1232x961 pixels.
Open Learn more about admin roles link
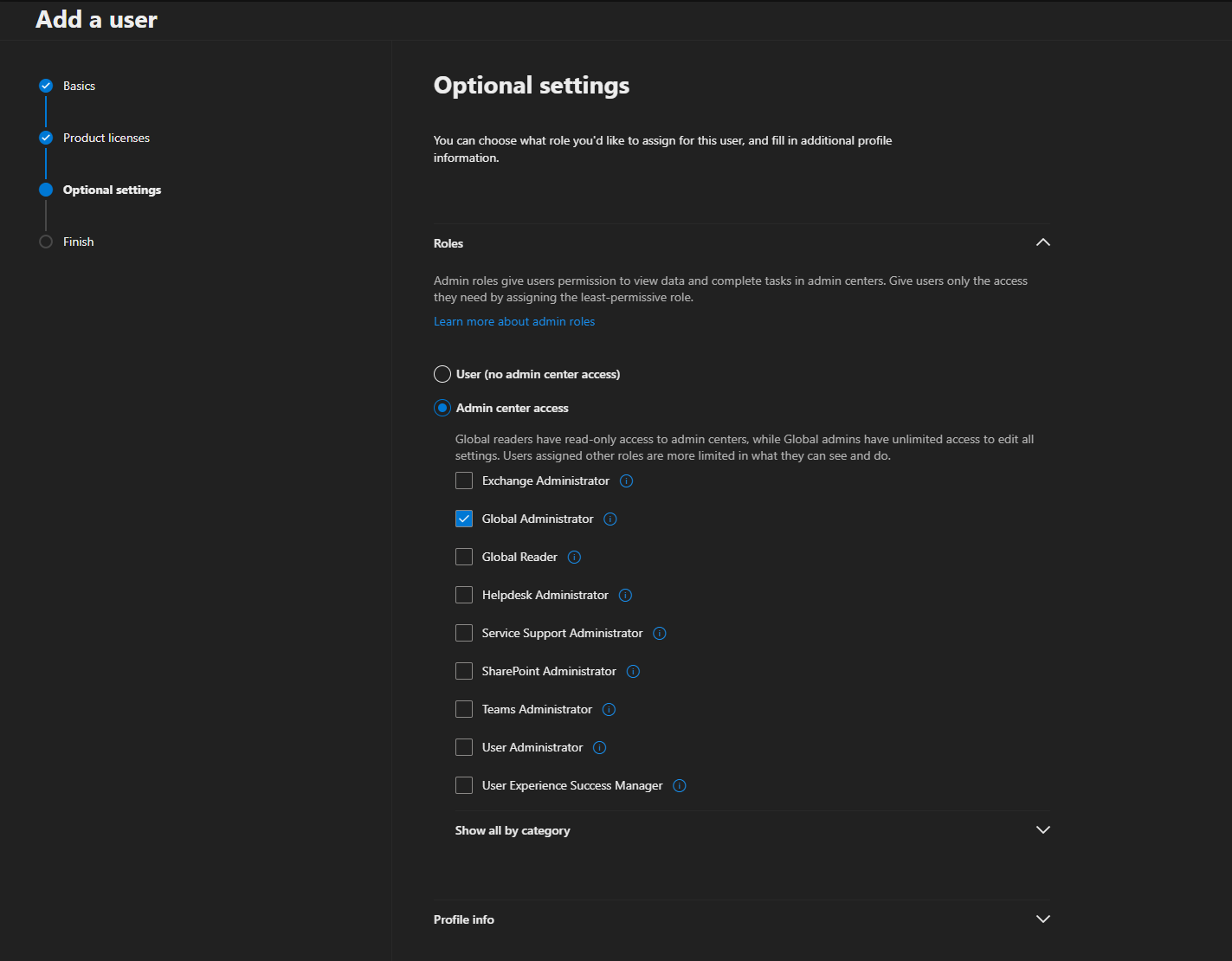coord(514,321)
